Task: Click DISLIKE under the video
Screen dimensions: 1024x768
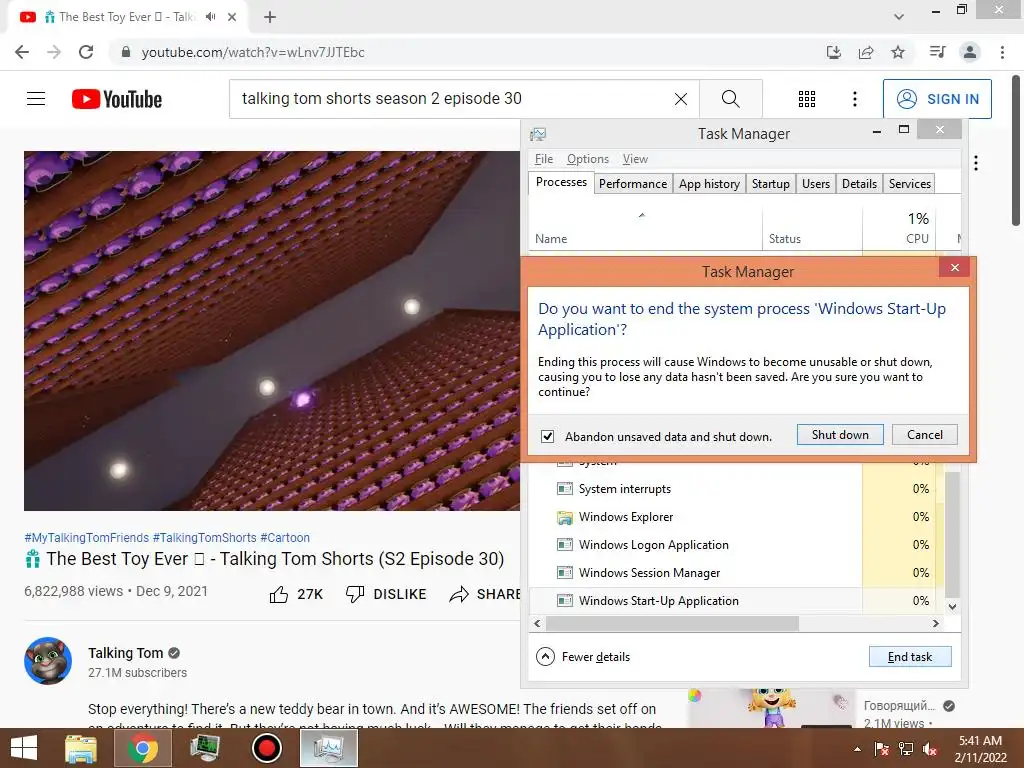Action: (x=386, y=594)
